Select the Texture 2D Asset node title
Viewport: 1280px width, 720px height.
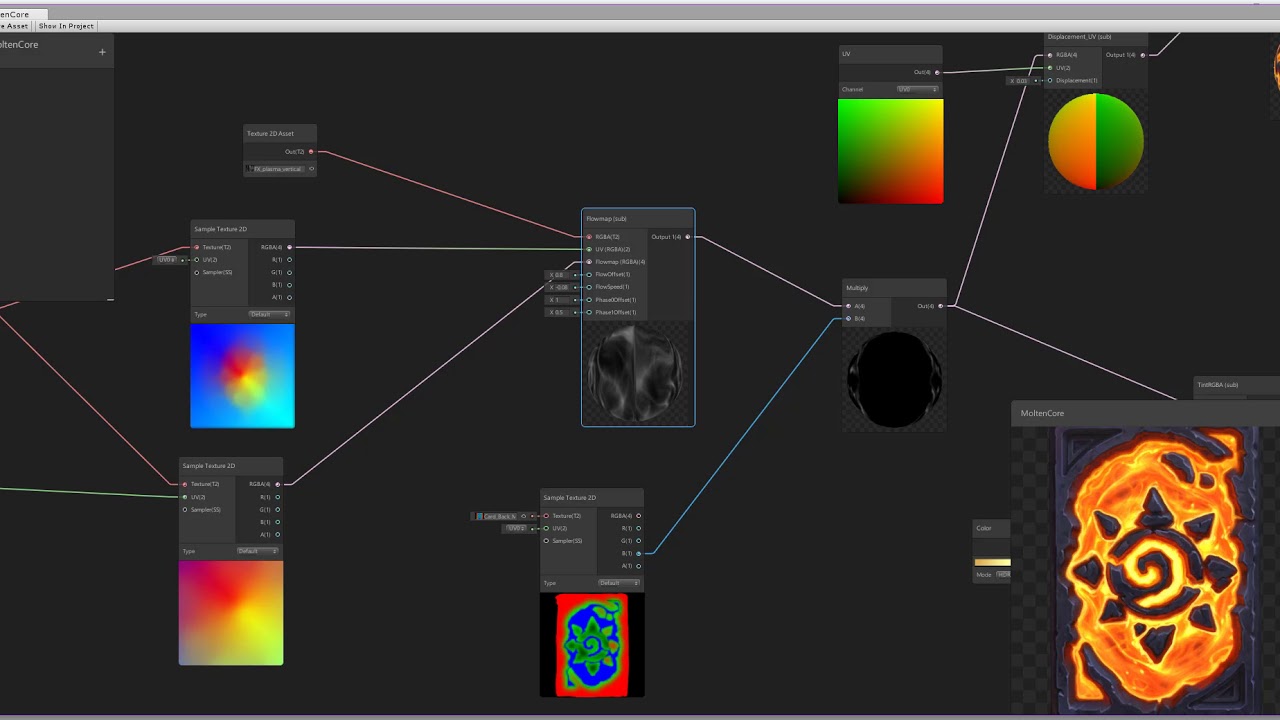pos(270,133)
